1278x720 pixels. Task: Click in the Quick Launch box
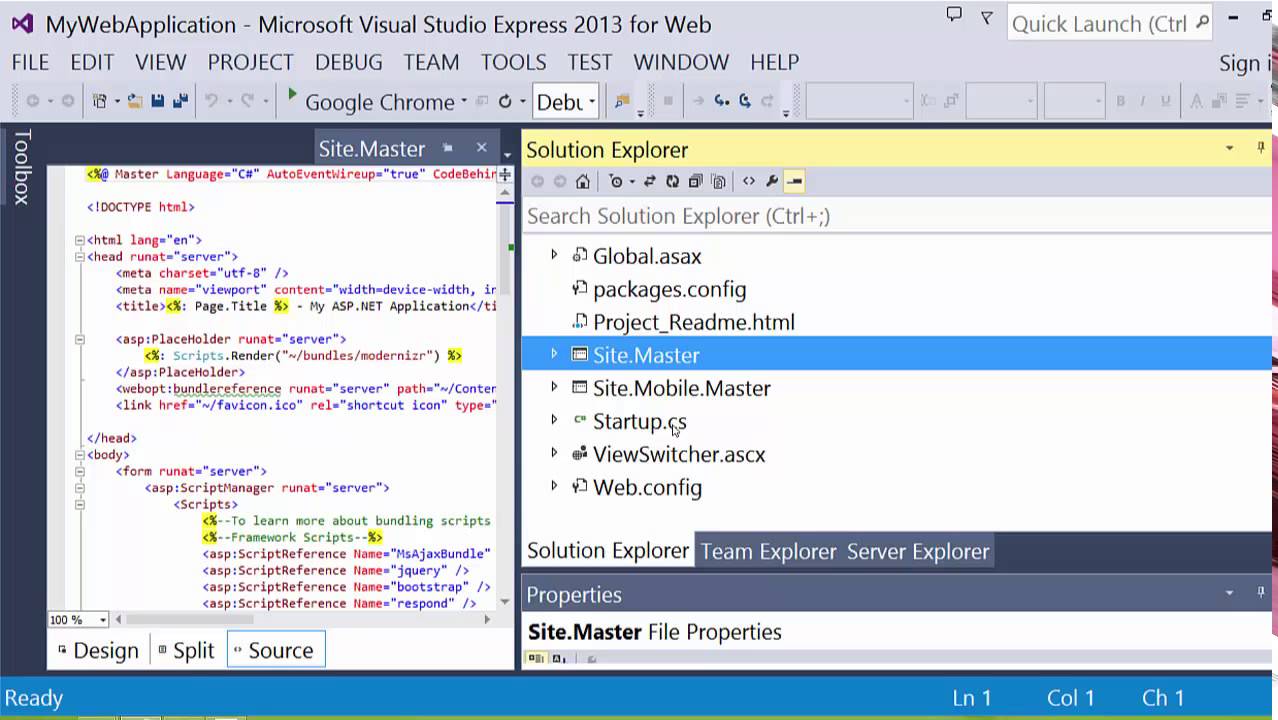1110,23
